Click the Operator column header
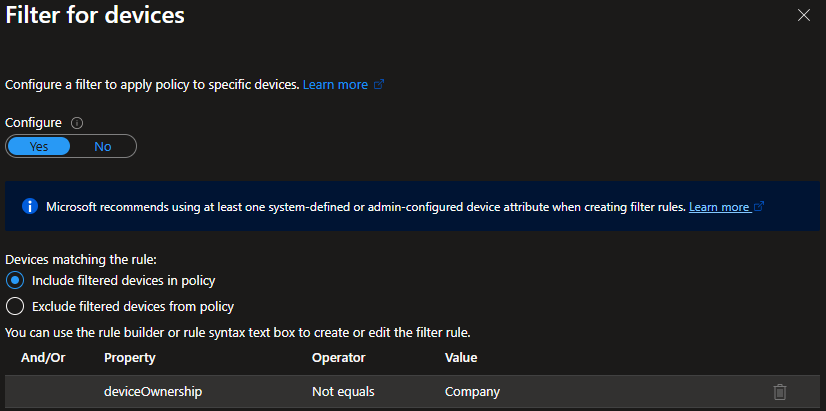Image resolution: width=826 pixels, height=411 pixels. [338, 357]
